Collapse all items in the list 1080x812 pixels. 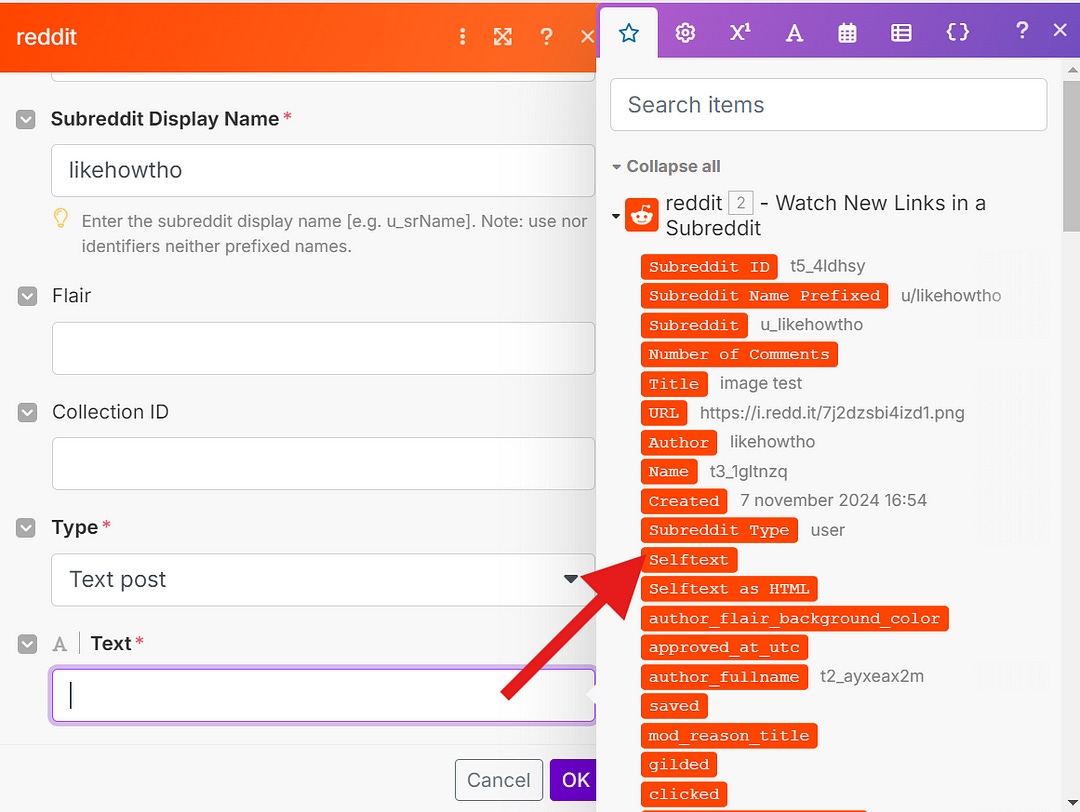[x=666, y=167]
